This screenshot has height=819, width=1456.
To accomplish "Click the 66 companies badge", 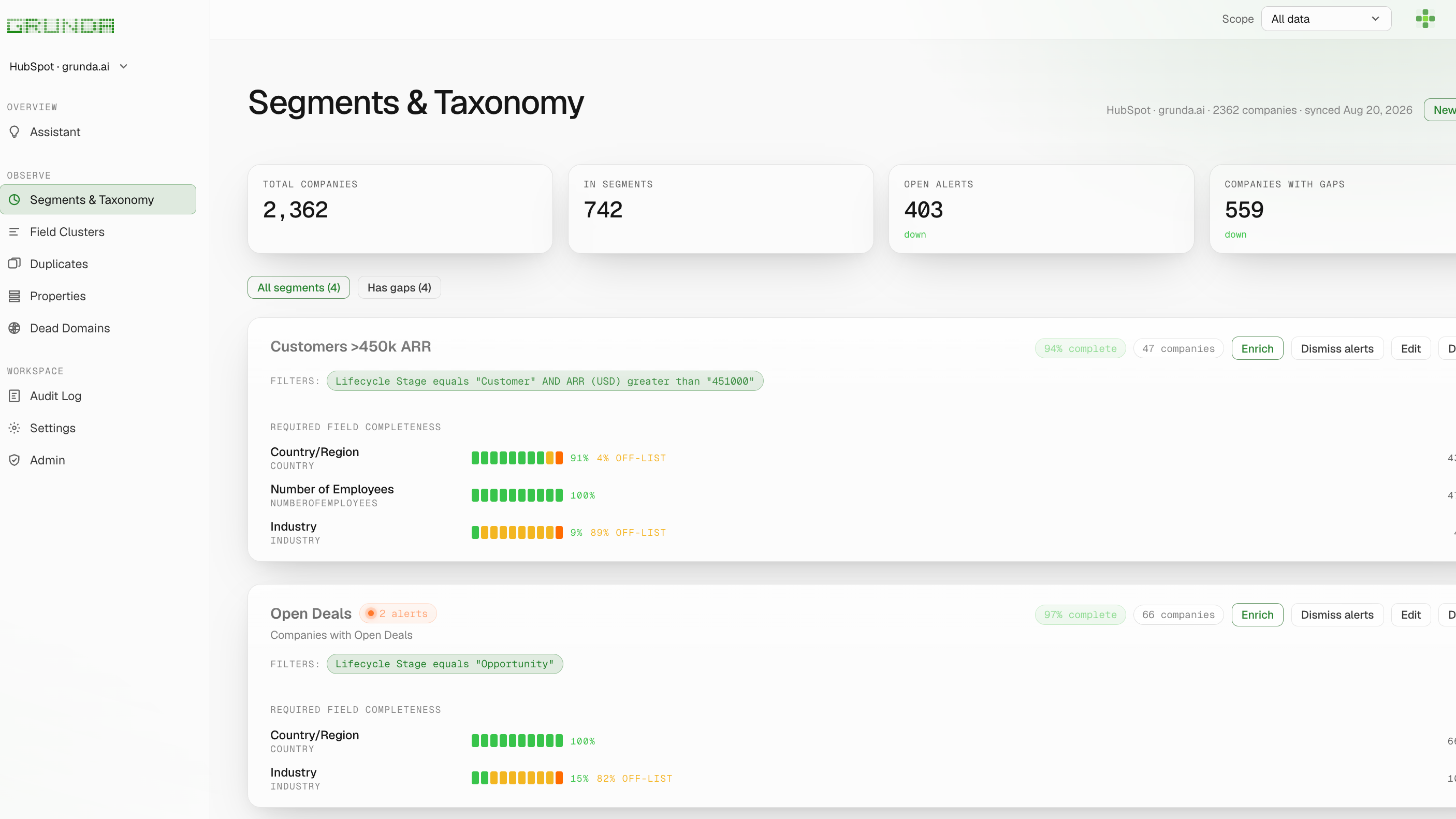I will pyautogui.click(x=1178, y=615).
